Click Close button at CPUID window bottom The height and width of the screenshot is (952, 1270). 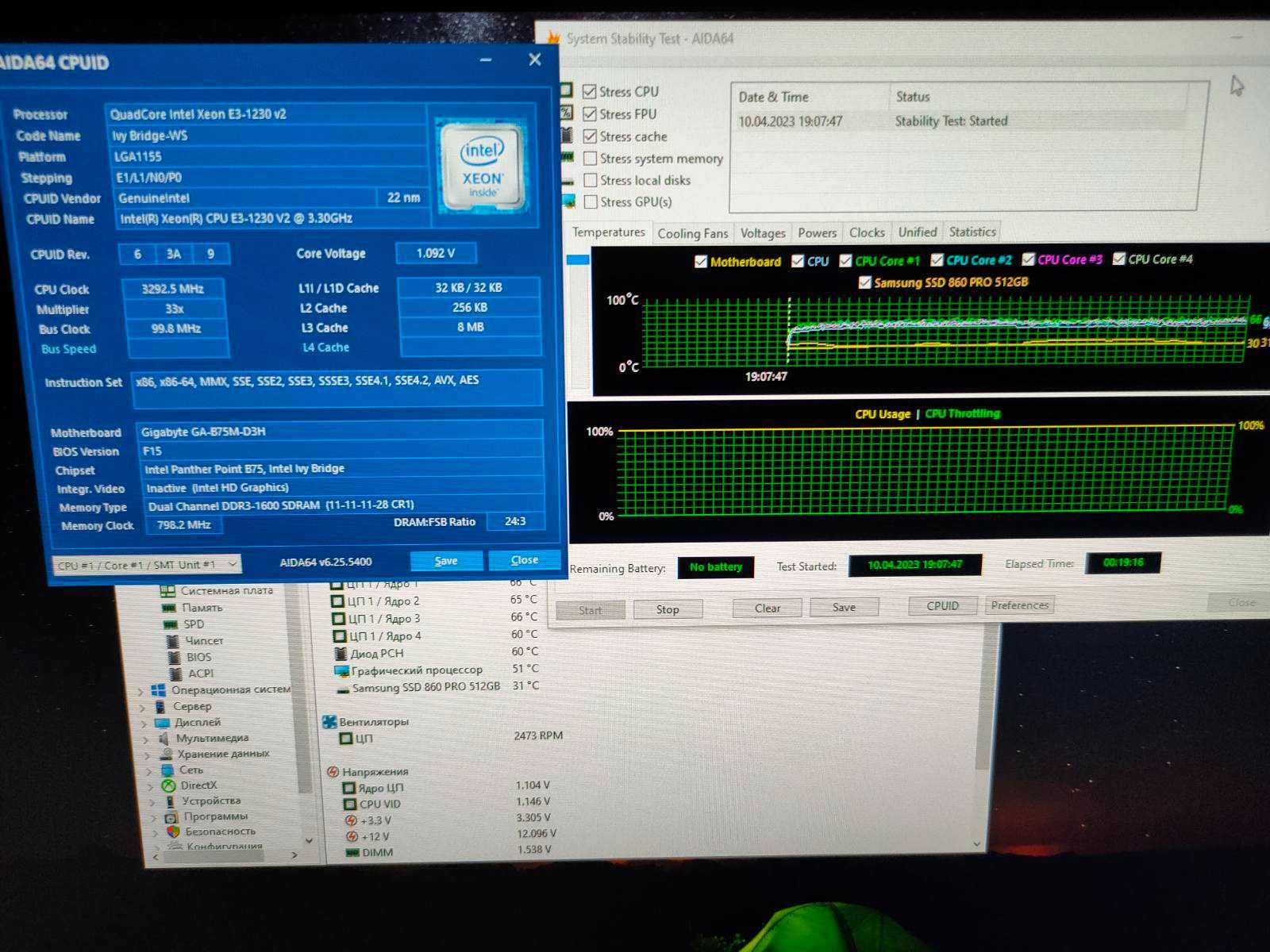pyautogui.click(x=525, y=560)
